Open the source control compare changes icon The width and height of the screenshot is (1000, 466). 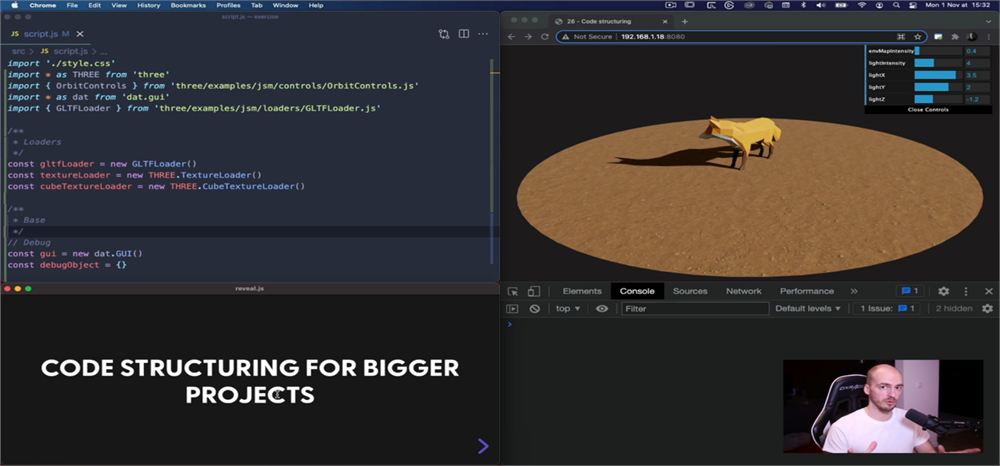point(444,34)
